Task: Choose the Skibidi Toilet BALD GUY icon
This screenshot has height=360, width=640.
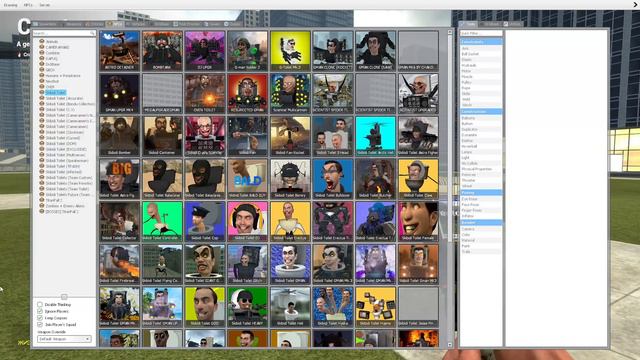Action: [247, 179]
